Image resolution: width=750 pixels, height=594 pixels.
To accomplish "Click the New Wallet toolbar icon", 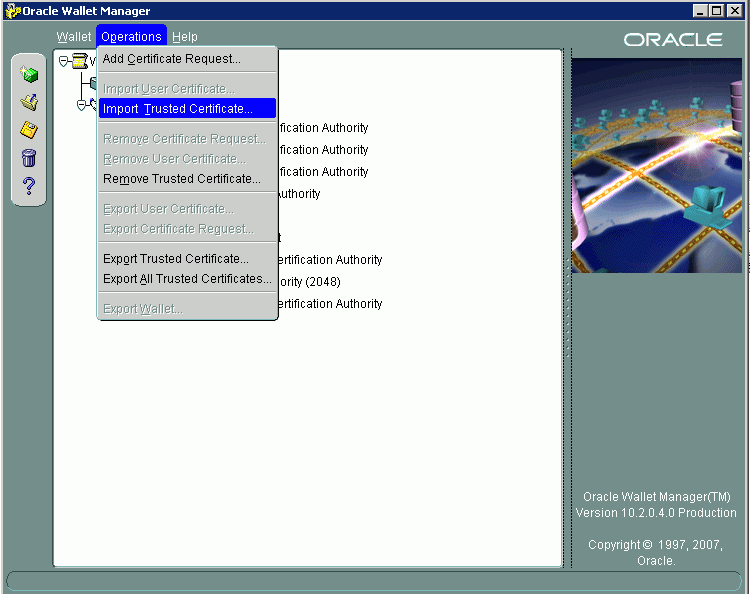I will [x=29, y=75].
